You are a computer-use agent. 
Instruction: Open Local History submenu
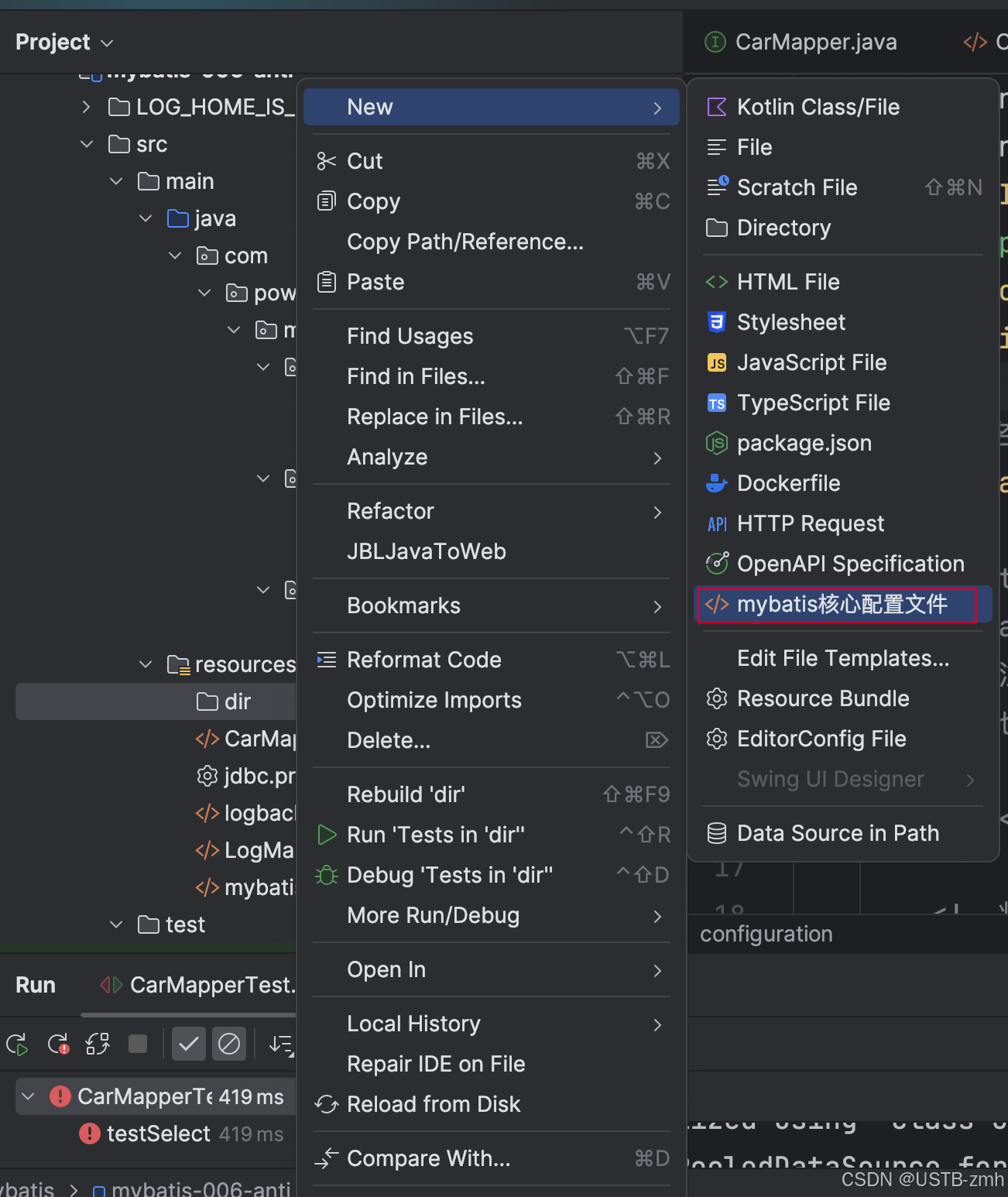click(x=492, y=1024)
